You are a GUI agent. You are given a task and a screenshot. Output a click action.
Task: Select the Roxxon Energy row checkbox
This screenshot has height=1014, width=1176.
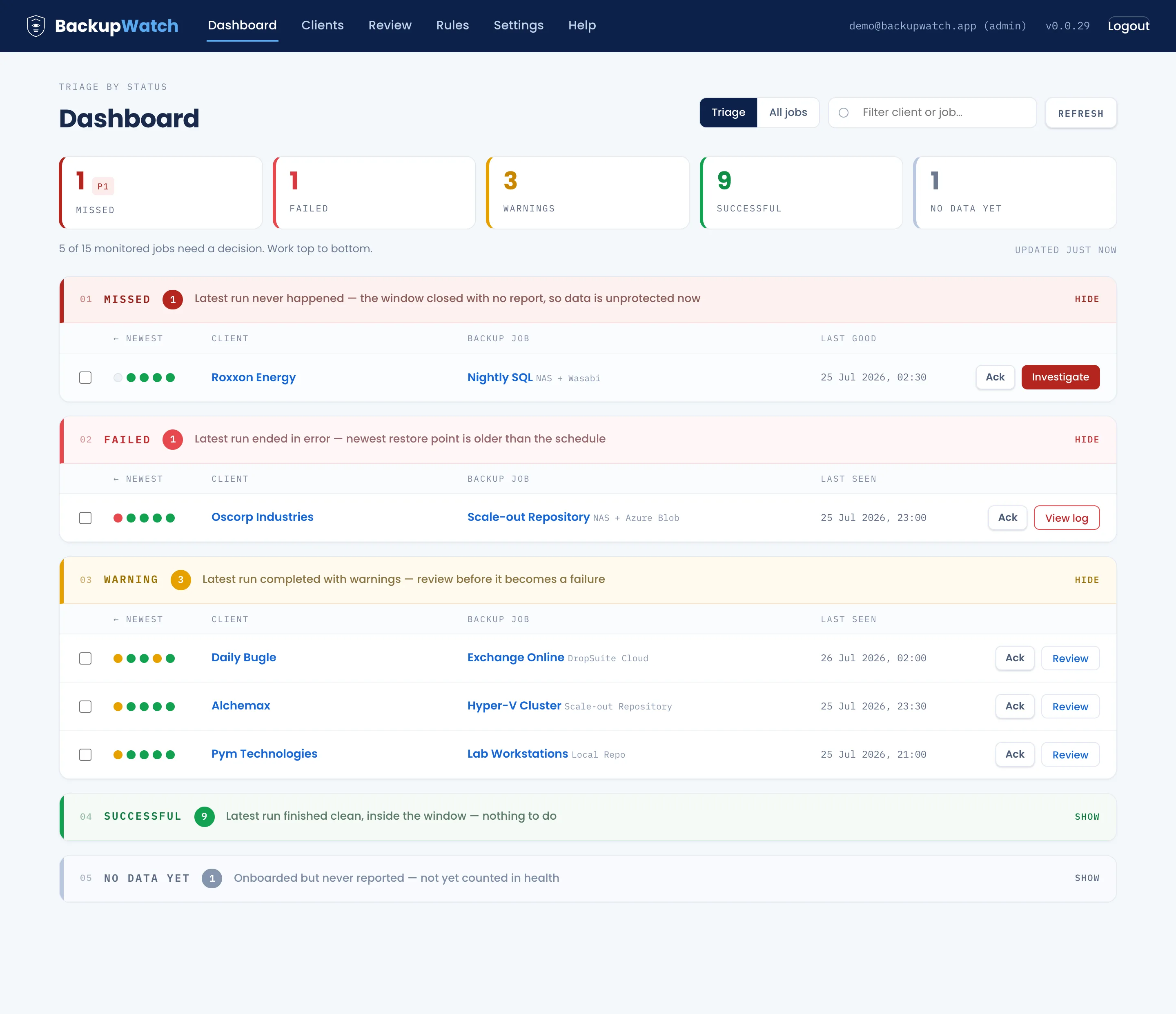(85, 377)
